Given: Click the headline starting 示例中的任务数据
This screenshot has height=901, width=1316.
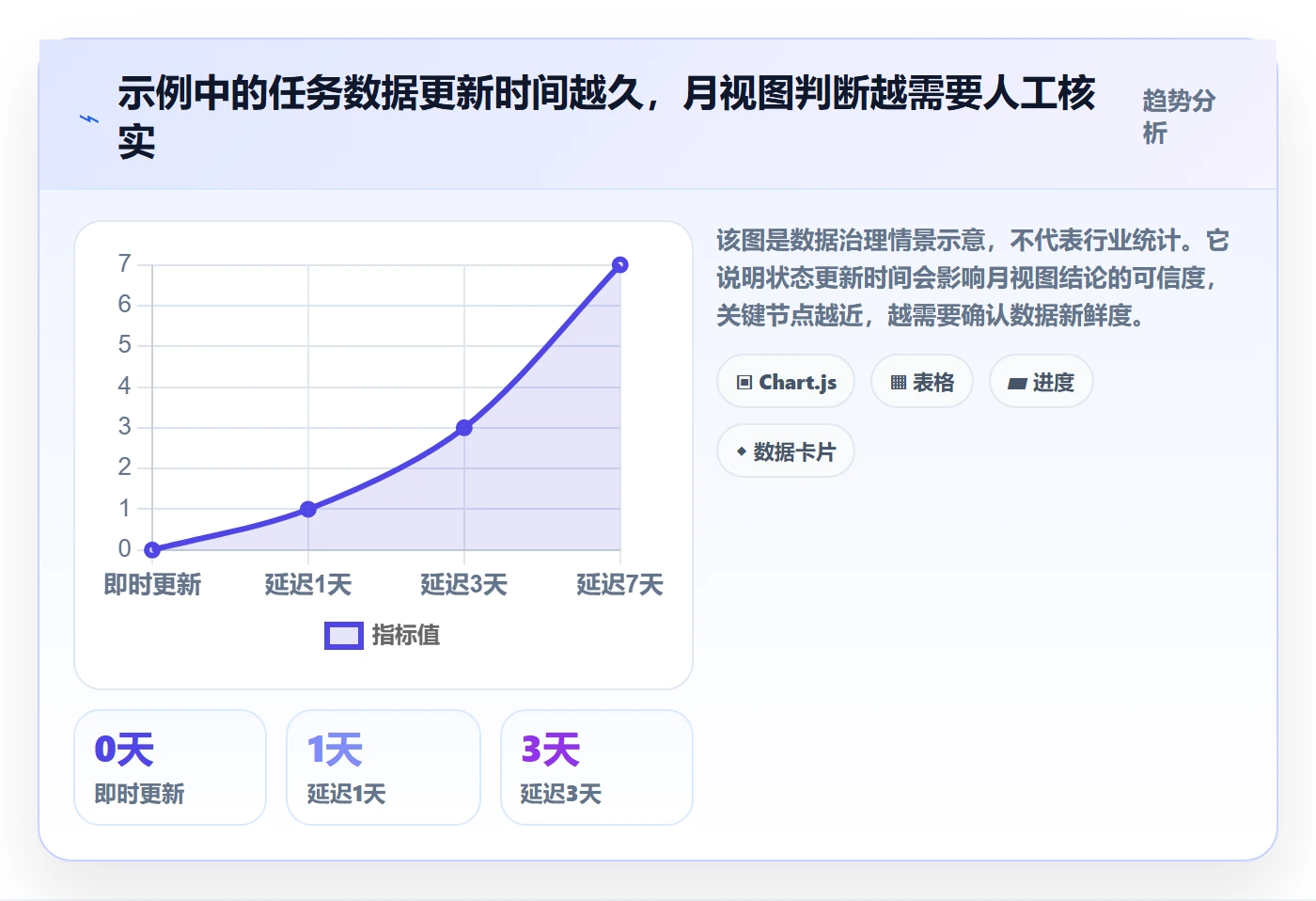Looking at the screenshot, I should 606,117.
